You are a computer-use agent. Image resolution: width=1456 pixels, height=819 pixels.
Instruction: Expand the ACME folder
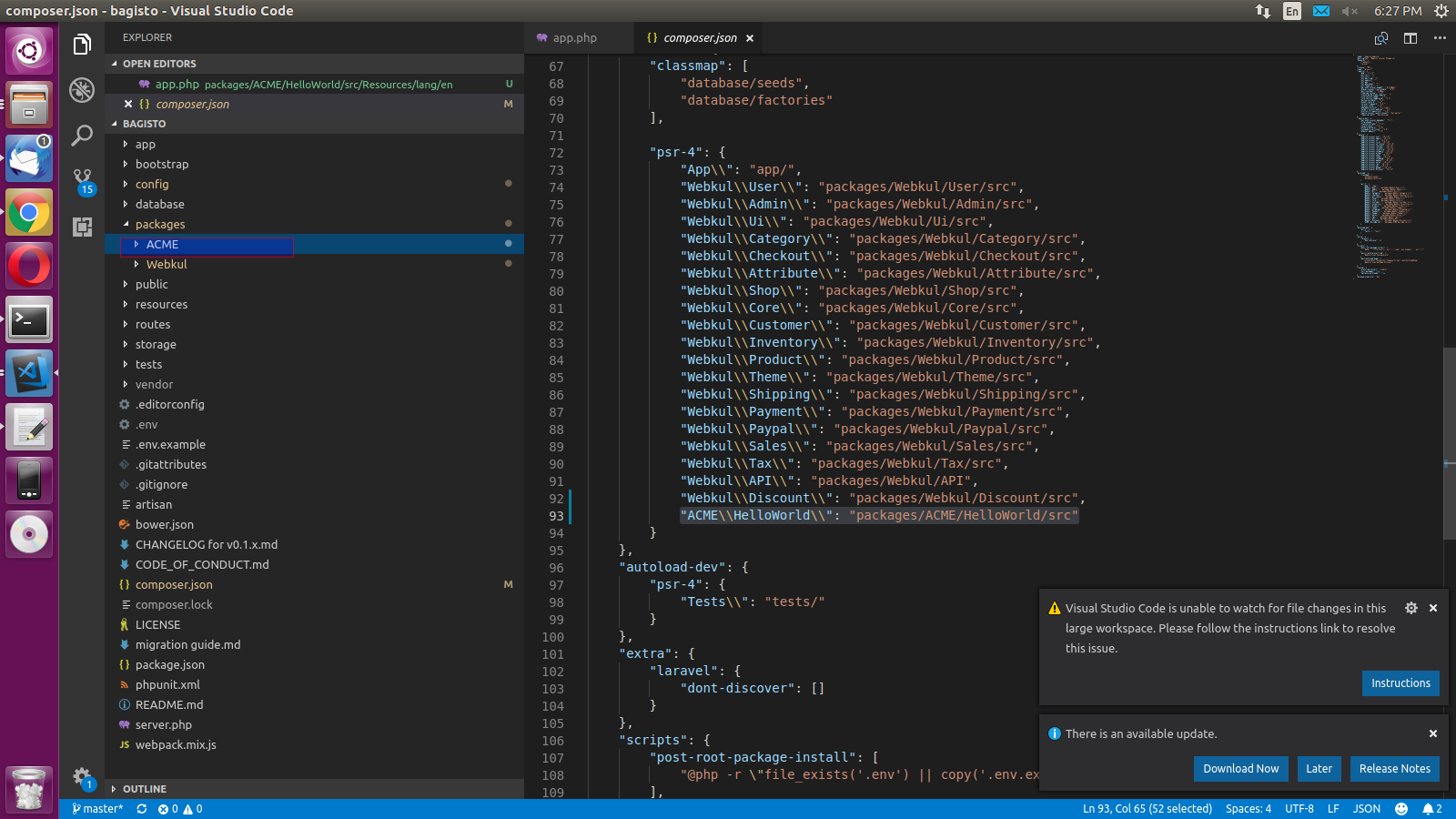click(314, 245)
